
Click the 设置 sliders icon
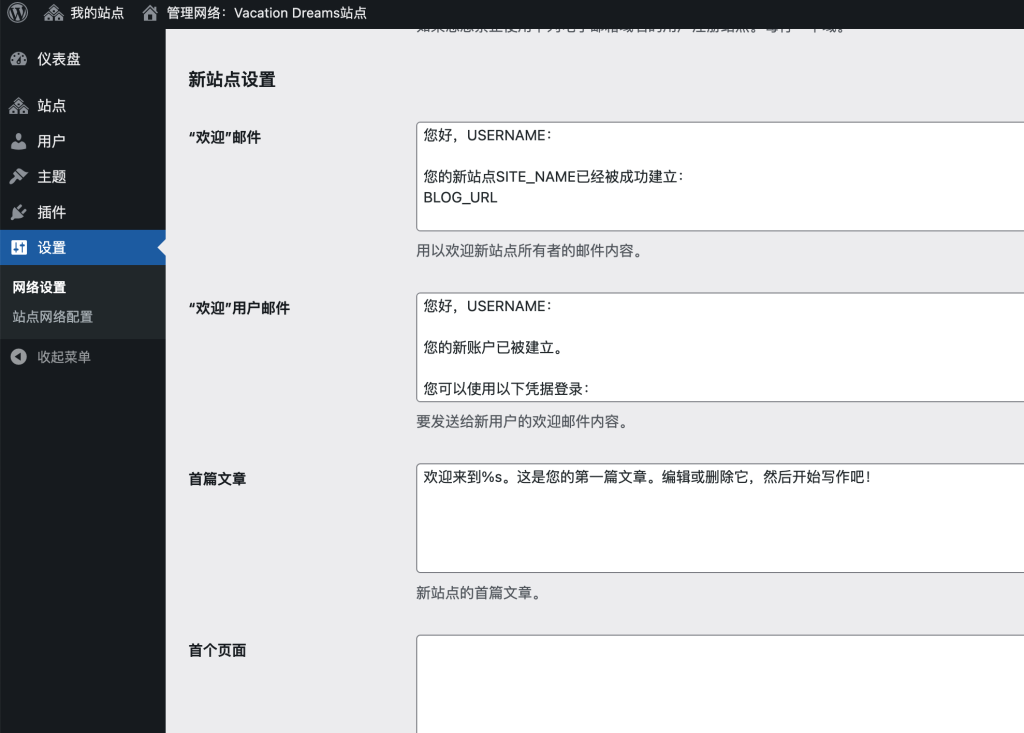[x=19, y=248]
